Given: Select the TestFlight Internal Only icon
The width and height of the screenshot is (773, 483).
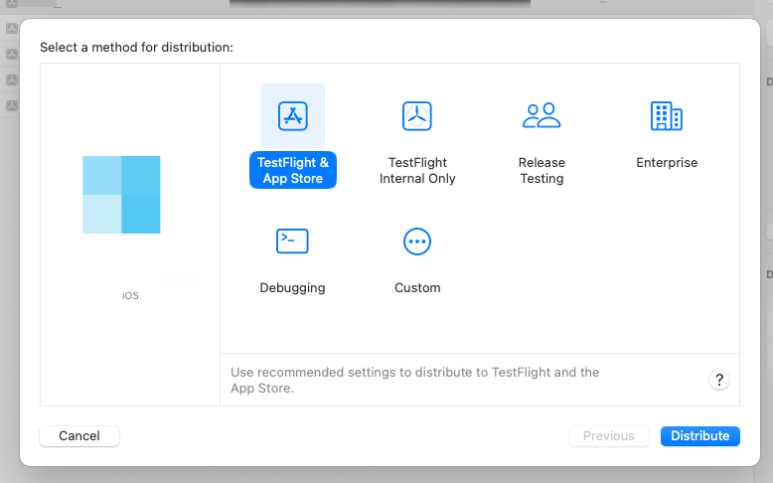Looking at the screenshot, I should pos(417,116).
